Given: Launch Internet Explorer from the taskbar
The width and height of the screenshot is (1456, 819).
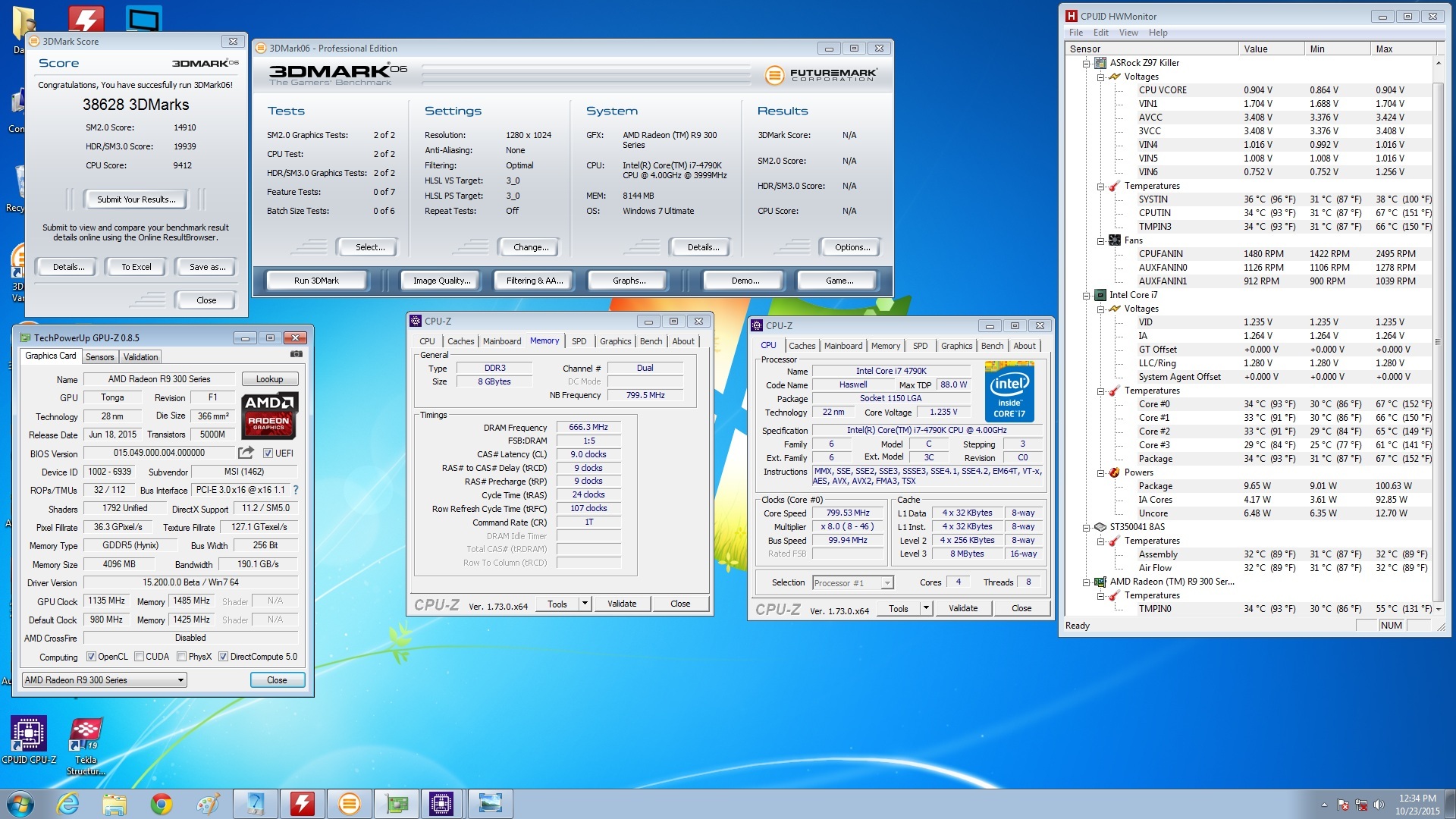Looking at the screenshot, I should pyautogui.click(x=68, y=804).
